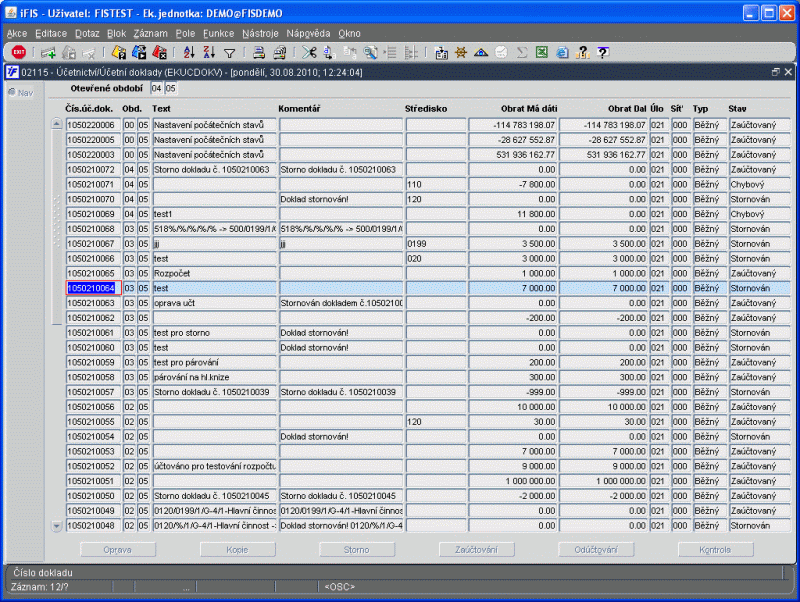The height and width of the screenshot is (602, 800).
Task: Click the ship wheel icon
Action: pyautogui.click(x=461, y=52)
